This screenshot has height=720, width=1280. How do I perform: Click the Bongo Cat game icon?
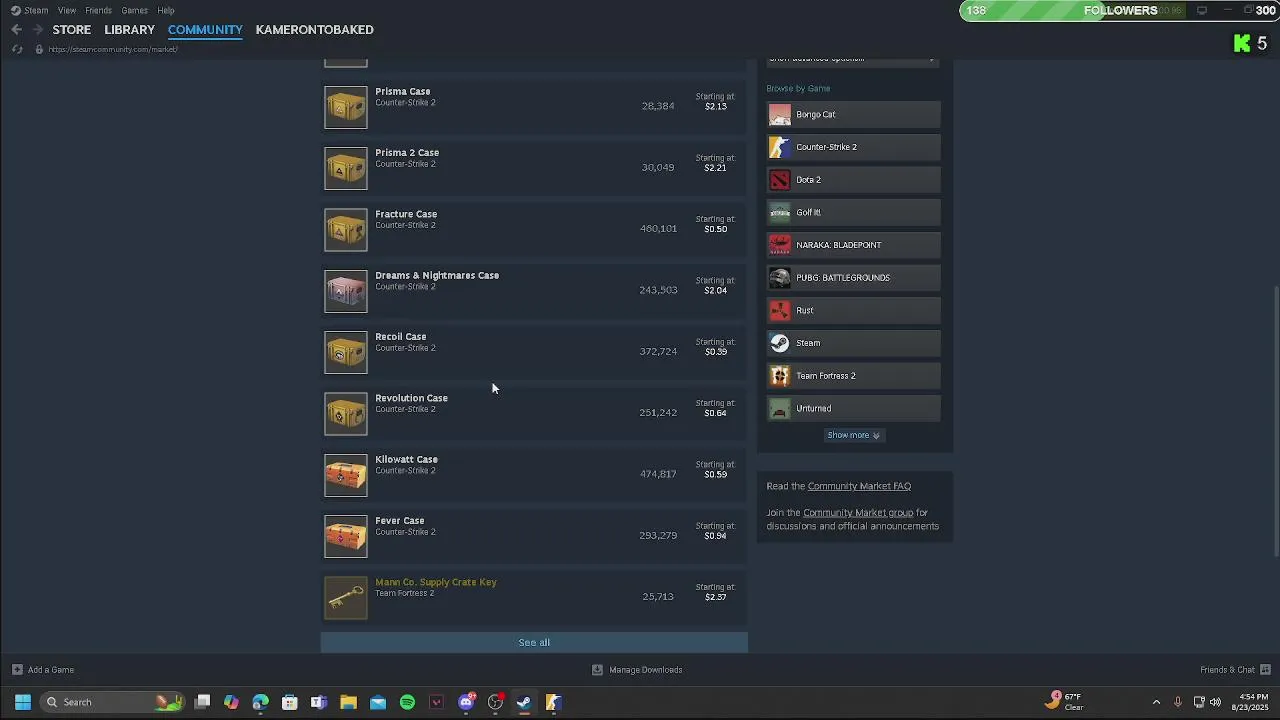(x=780, y=115)
